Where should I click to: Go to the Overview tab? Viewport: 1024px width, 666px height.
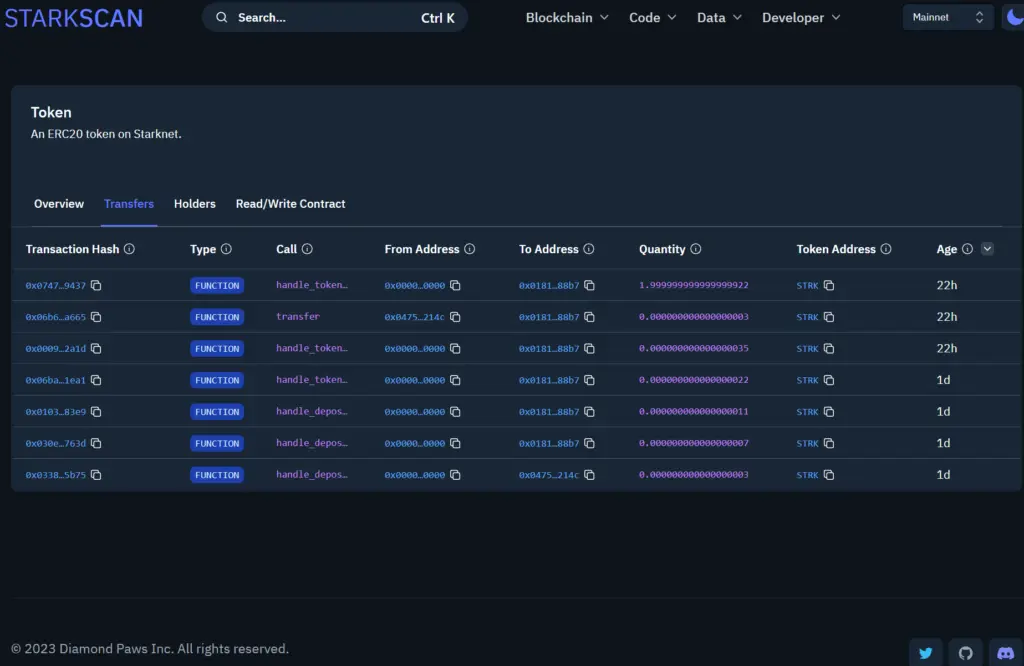point(59,204)
